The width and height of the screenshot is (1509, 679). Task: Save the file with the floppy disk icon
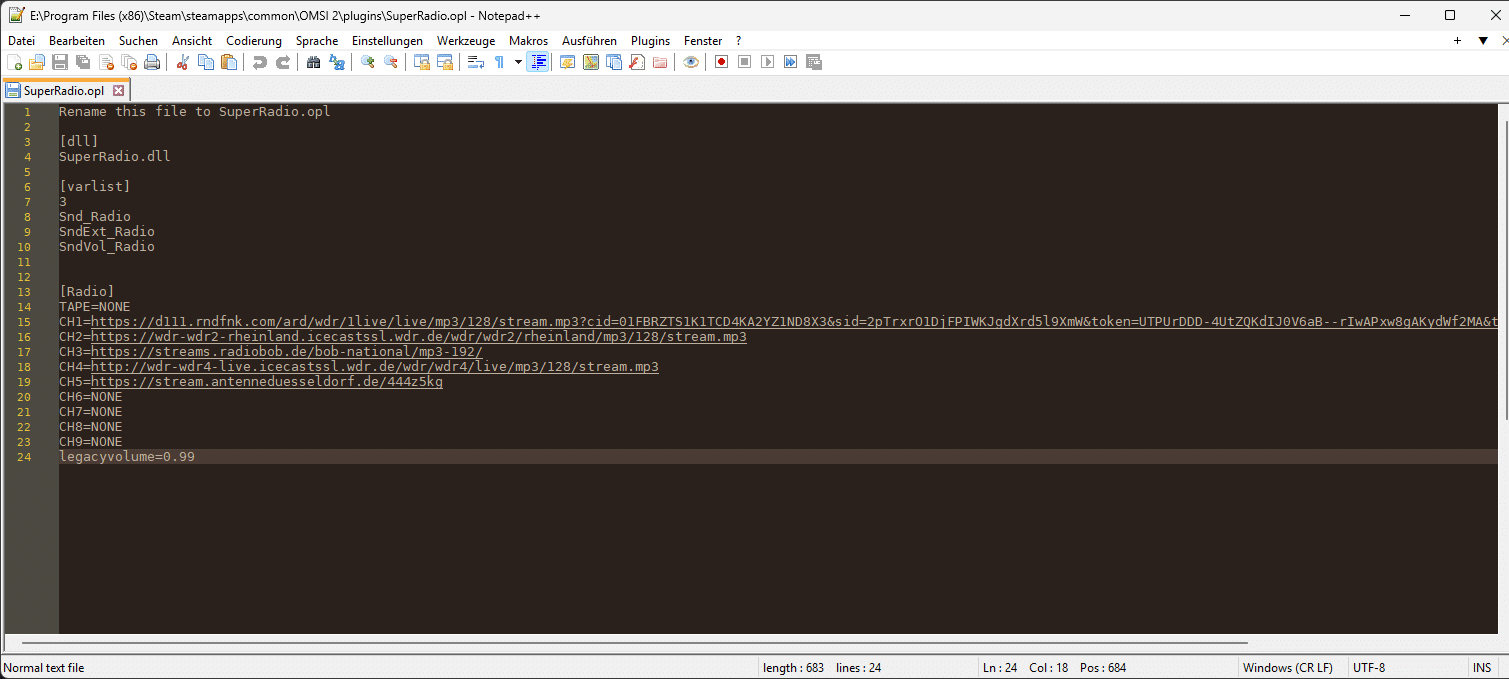[60, 62]
